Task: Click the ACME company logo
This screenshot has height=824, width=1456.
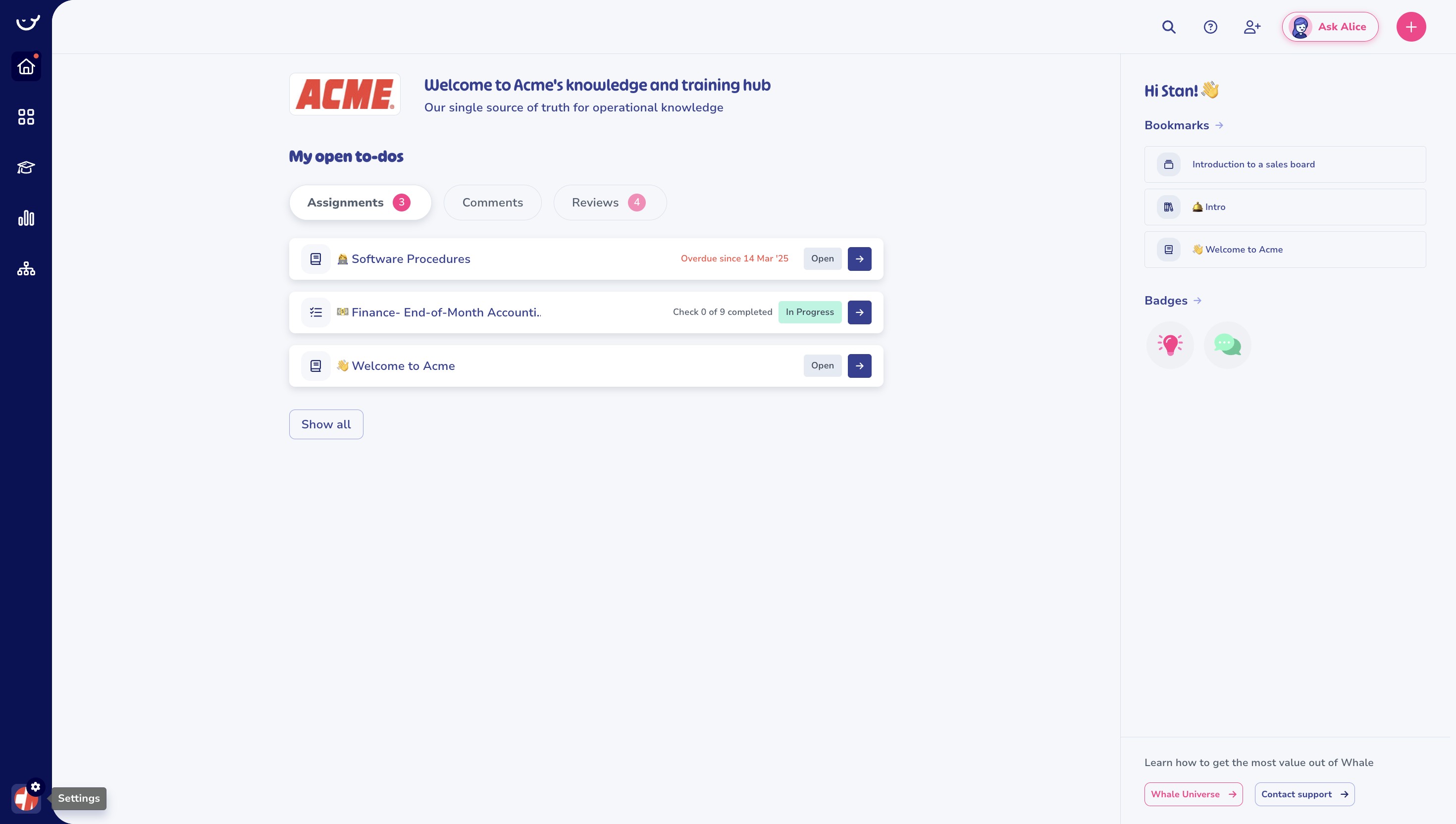Action: pyautogui.click(x=345, y=94)
